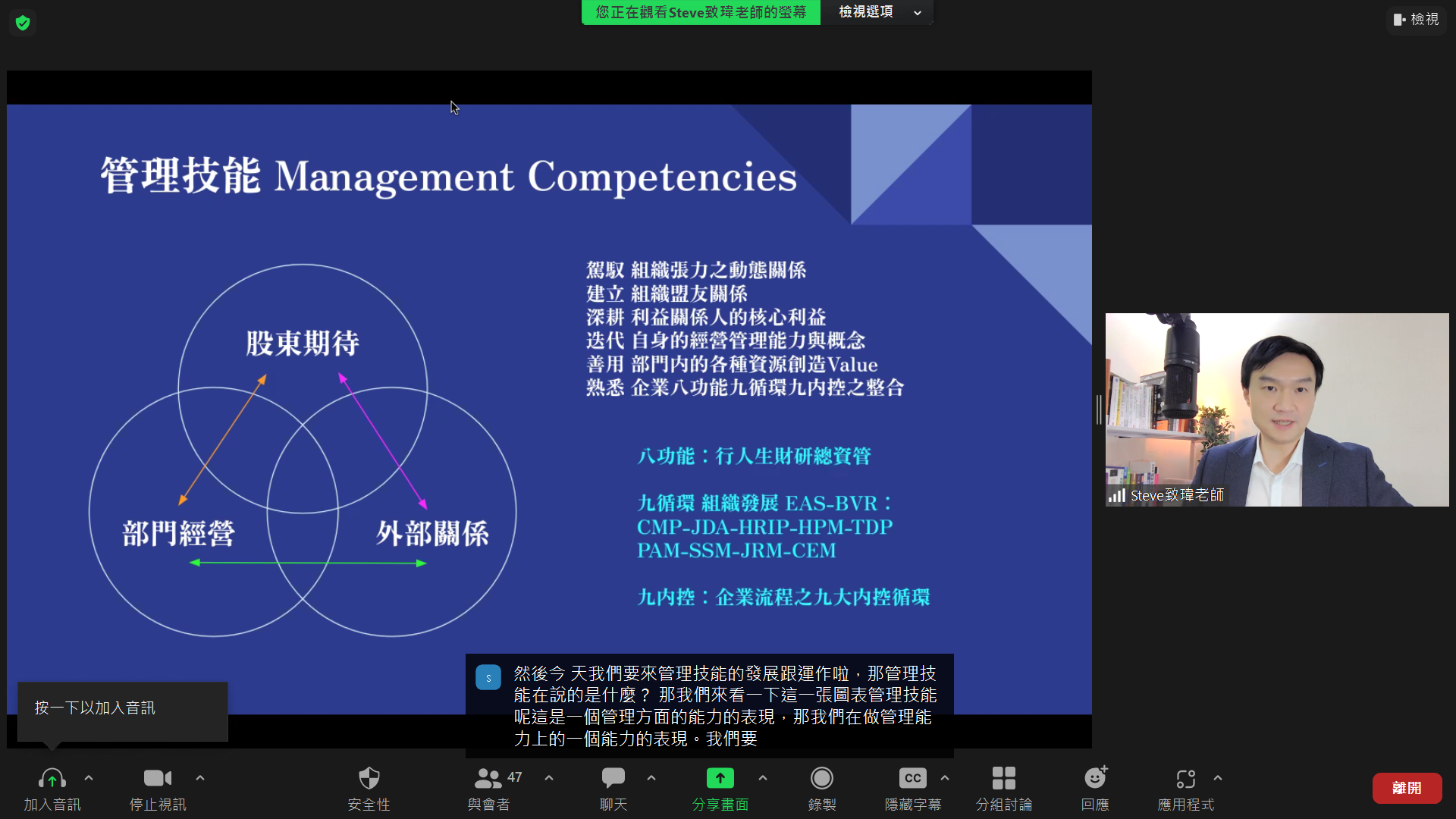Image resolution: width=1456 pixels, height=819 pixels.
Task: Click the apps icon in toolbar
Action: click(x=1185, y=779)
